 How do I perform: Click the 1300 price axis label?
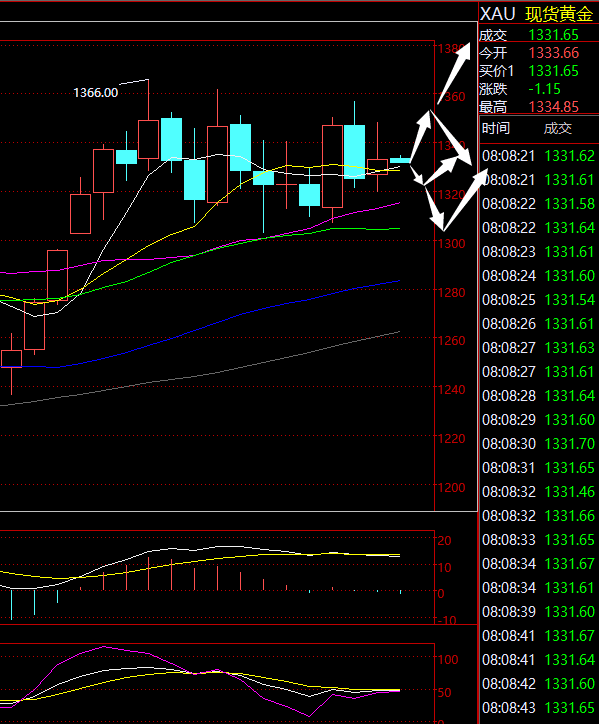tap(452, 243)
